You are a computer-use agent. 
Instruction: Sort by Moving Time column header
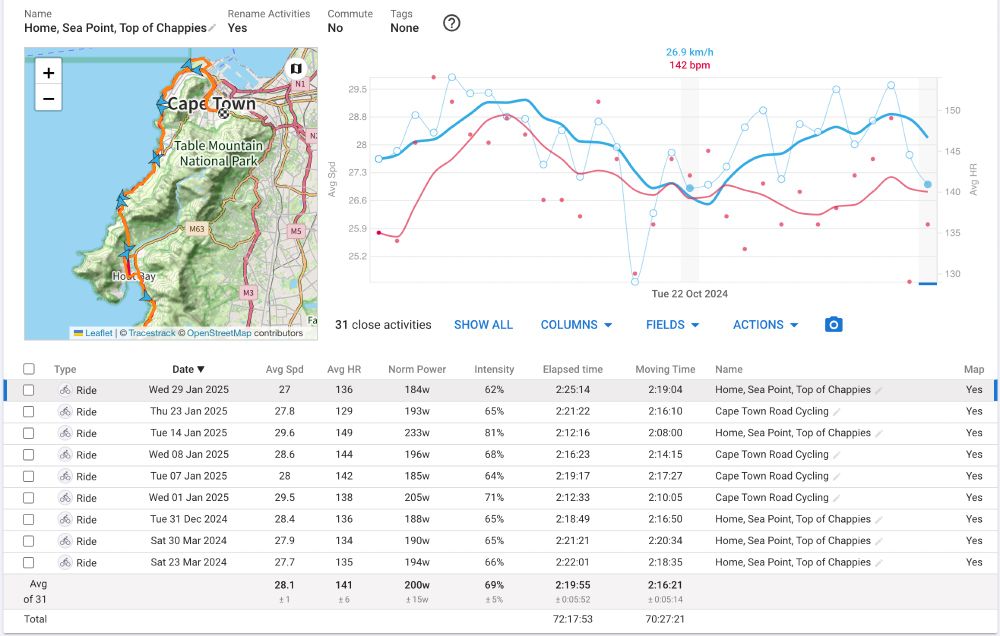(x=665, y=369)
